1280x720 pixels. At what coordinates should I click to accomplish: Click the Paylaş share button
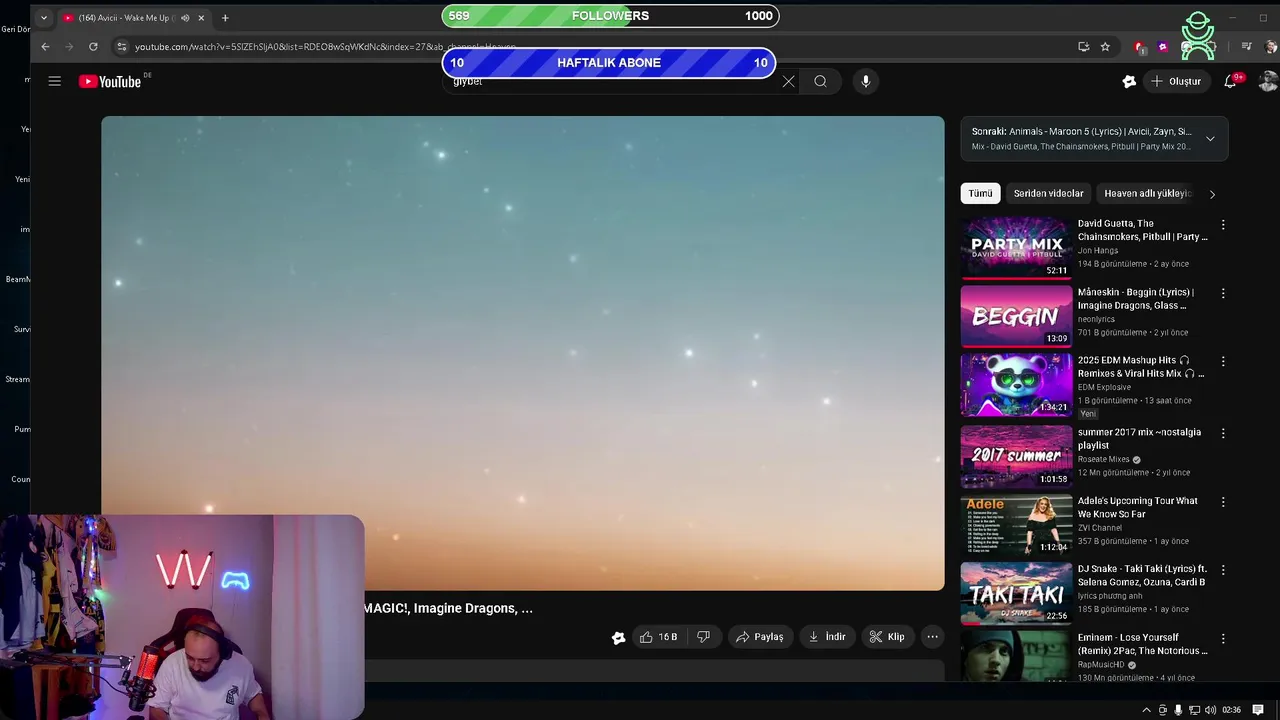point(759,637)
